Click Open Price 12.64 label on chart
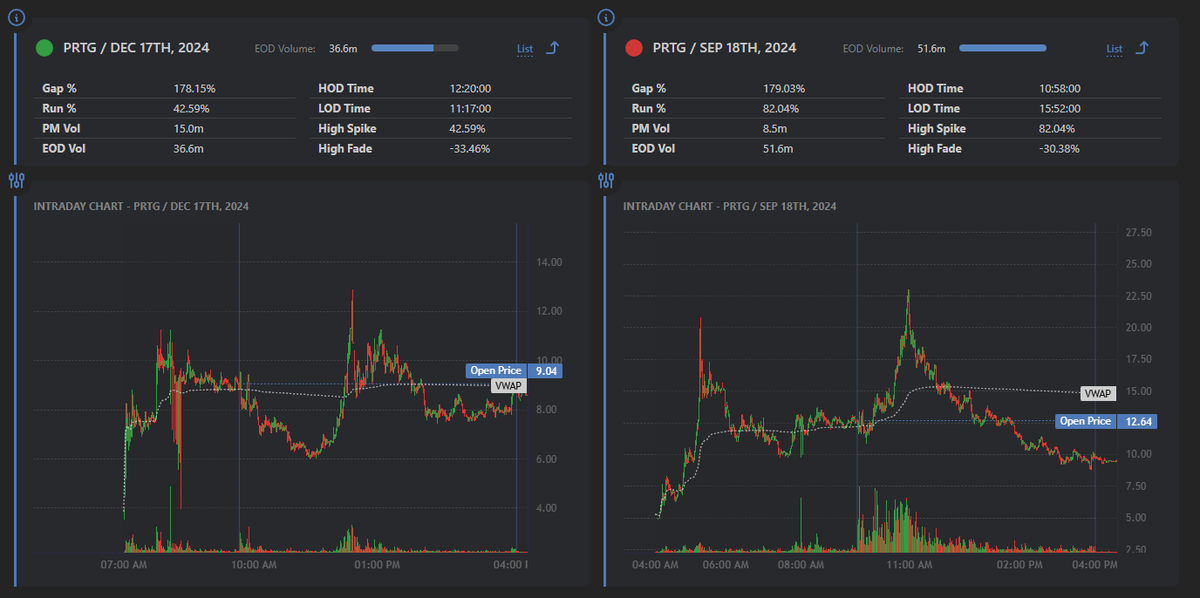The height and width of the screenshot is (598, 1200). [x=1105, y=421]
